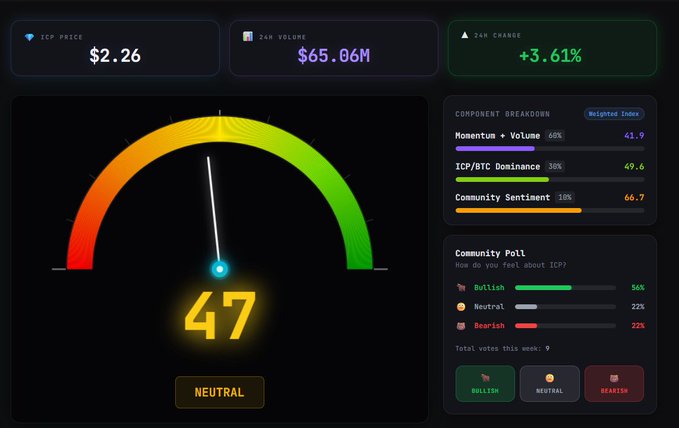Click the green Bullish poll bar
This screenshot has height=428, width=679.
pos(565,288)
